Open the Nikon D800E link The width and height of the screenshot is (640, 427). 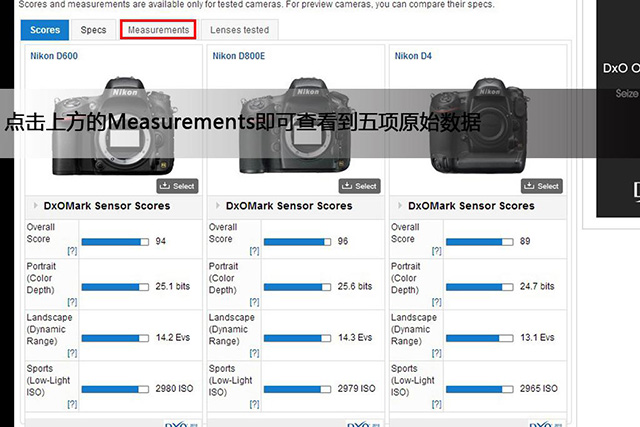(x=238, y=56)
